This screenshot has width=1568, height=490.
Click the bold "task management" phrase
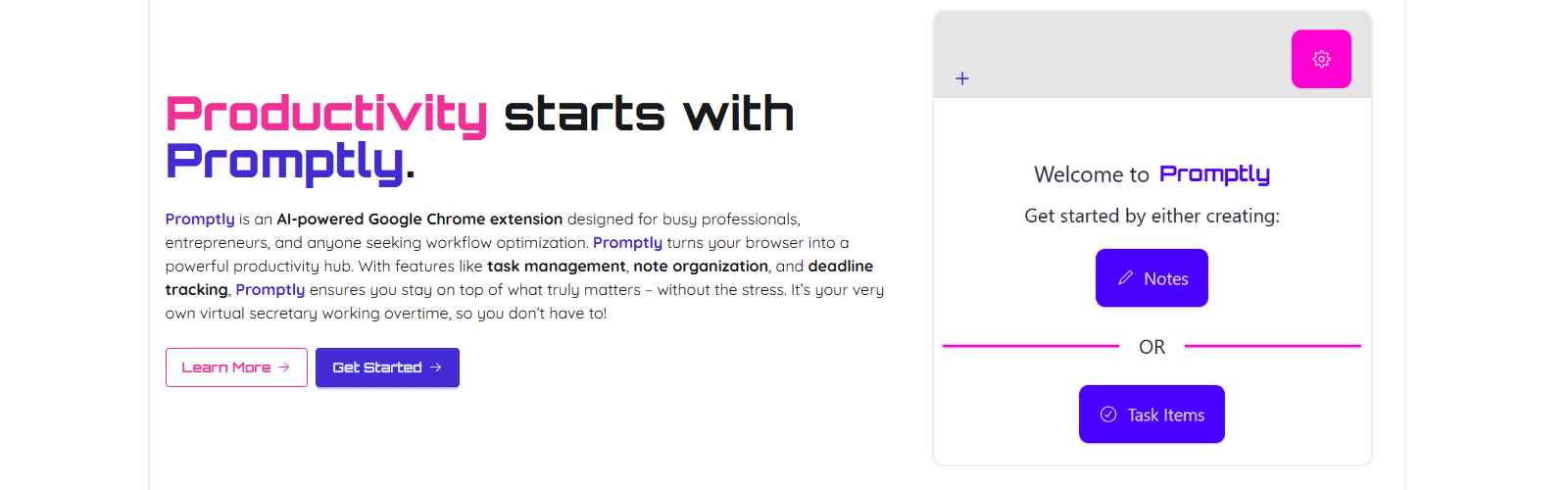point(556,267)
